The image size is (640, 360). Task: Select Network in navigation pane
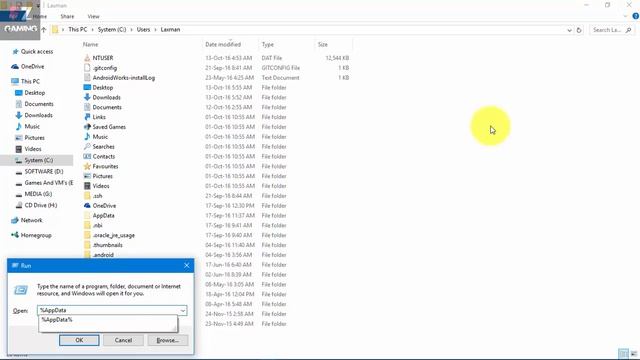[31, 220]
